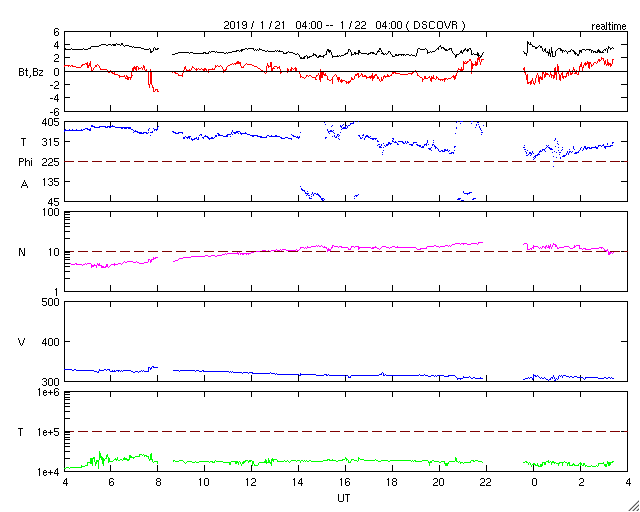Click the '12' hour label on the UT axis
The width and height of the screenshot is (640, 512).
pyautogui.click(x=251, y=482)
